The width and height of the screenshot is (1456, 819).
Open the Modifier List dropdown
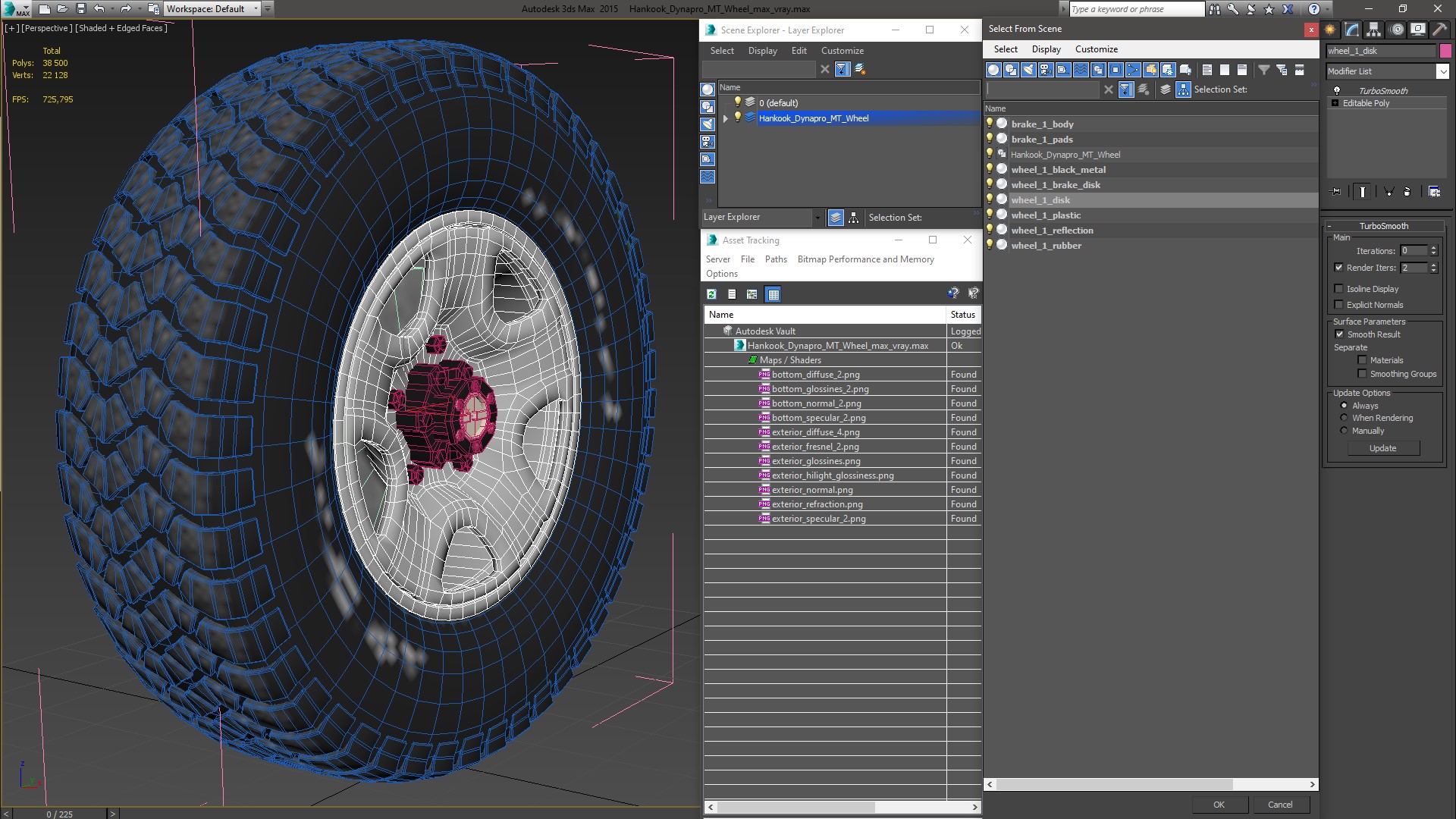1442,71
